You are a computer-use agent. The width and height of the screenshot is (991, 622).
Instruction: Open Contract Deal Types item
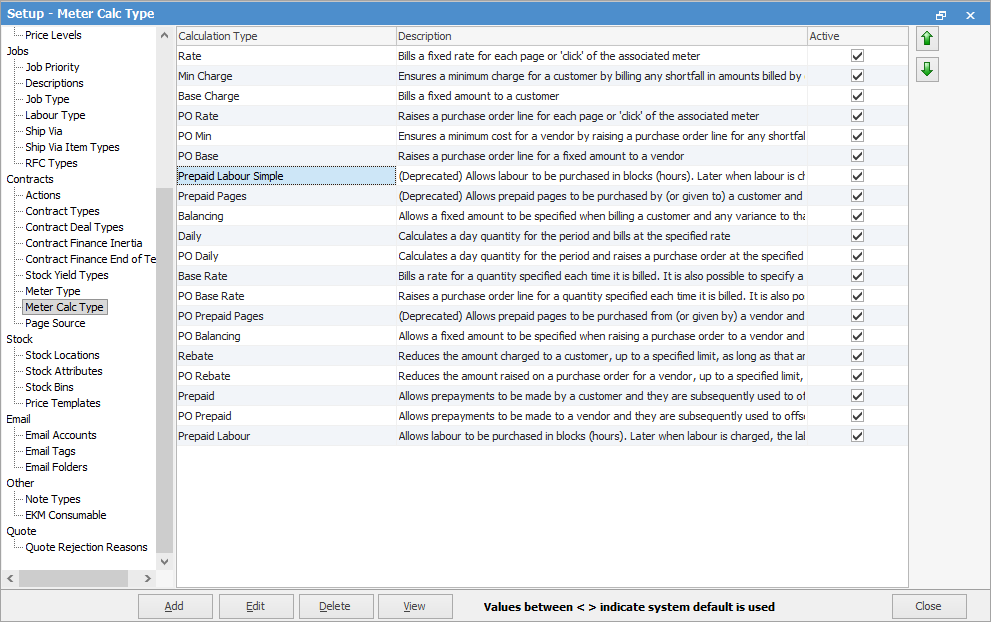coord(74,227)
